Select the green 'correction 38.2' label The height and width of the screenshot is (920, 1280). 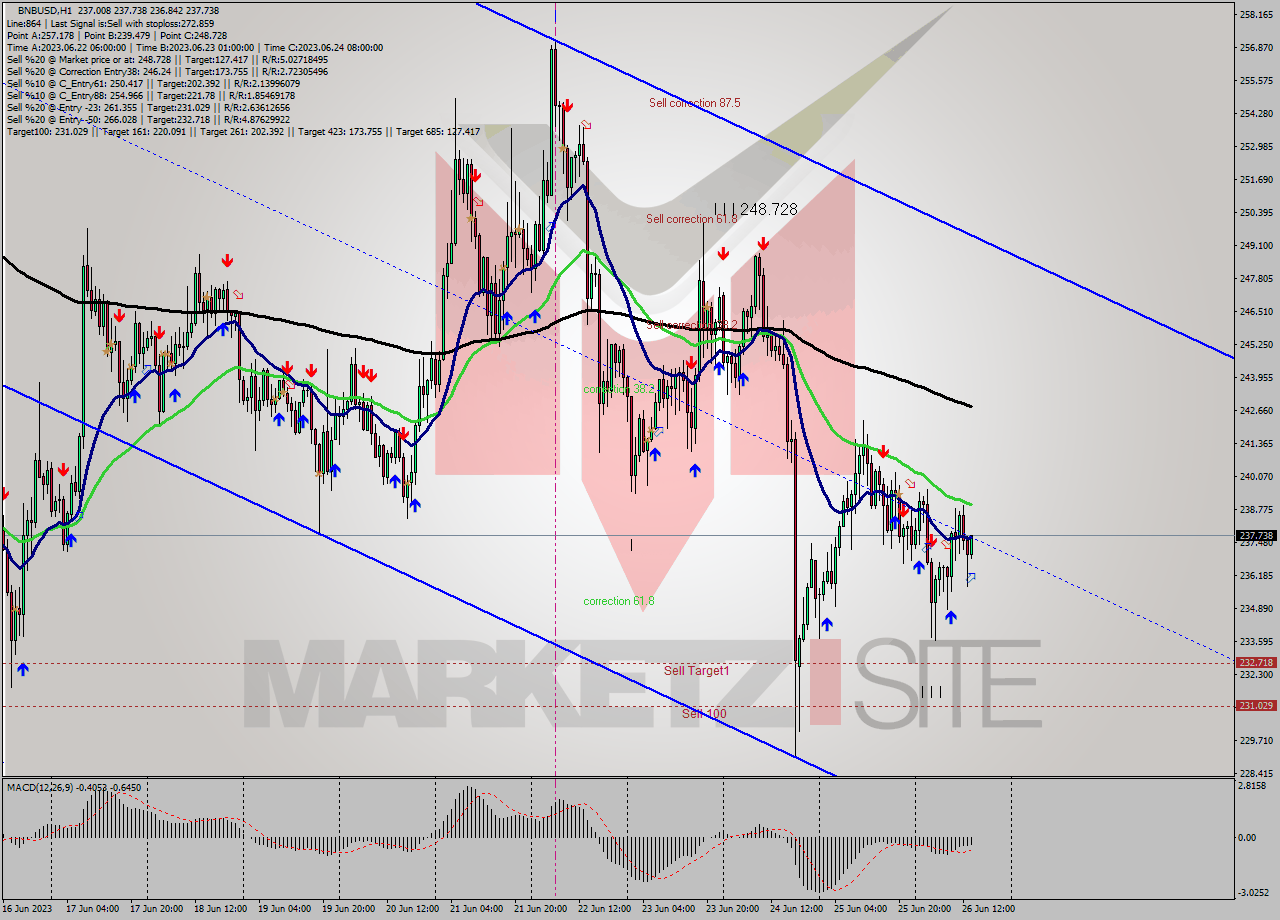tap(619, 389)
